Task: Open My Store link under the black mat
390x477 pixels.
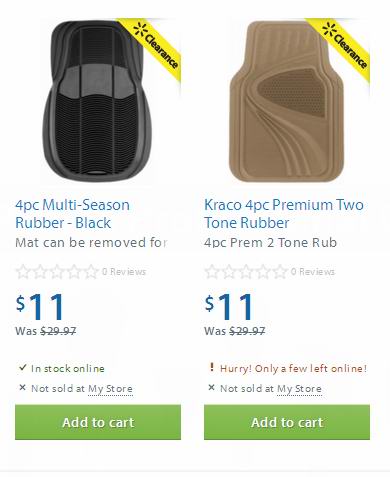Action: tap(110, 389)
